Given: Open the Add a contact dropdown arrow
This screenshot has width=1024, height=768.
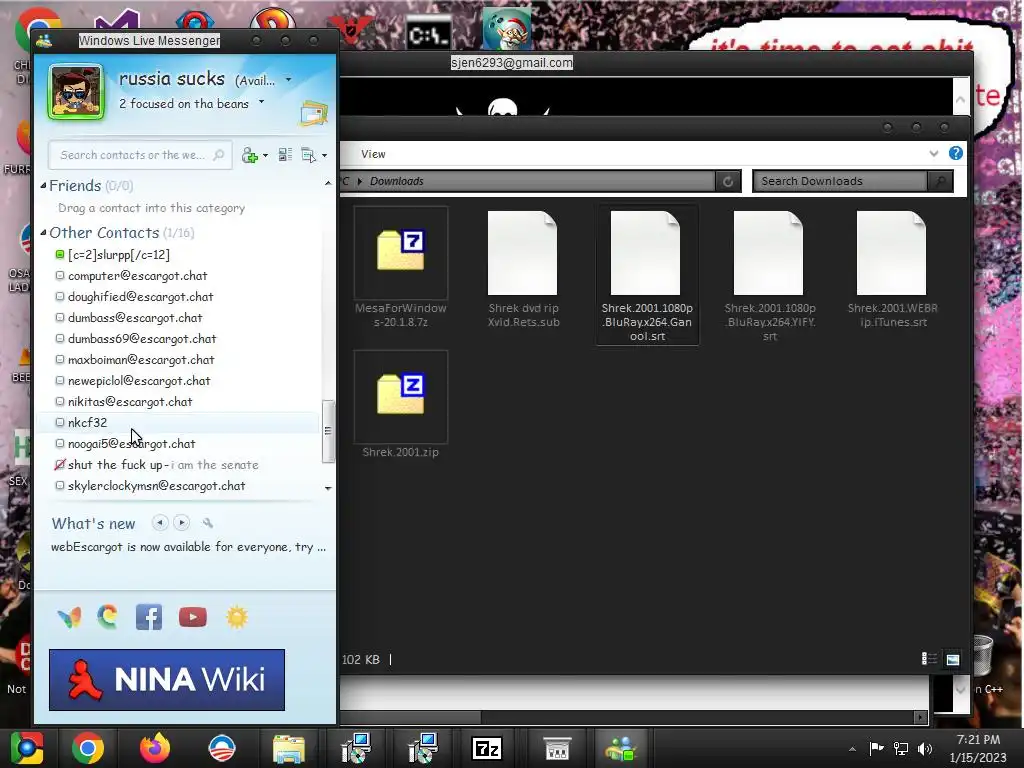Looking at the screenshot, I should coord(265,155).
